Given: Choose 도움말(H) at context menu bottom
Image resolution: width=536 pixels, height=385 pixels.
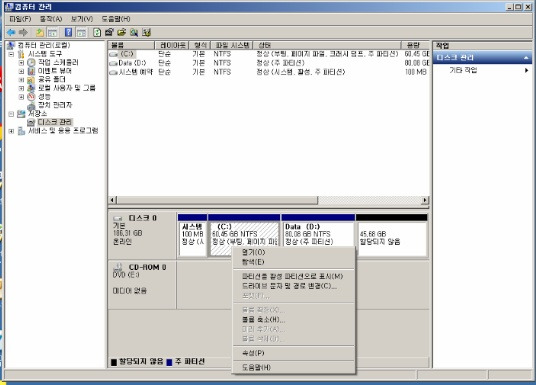Looking at the screenshot, I should [293, 367].
